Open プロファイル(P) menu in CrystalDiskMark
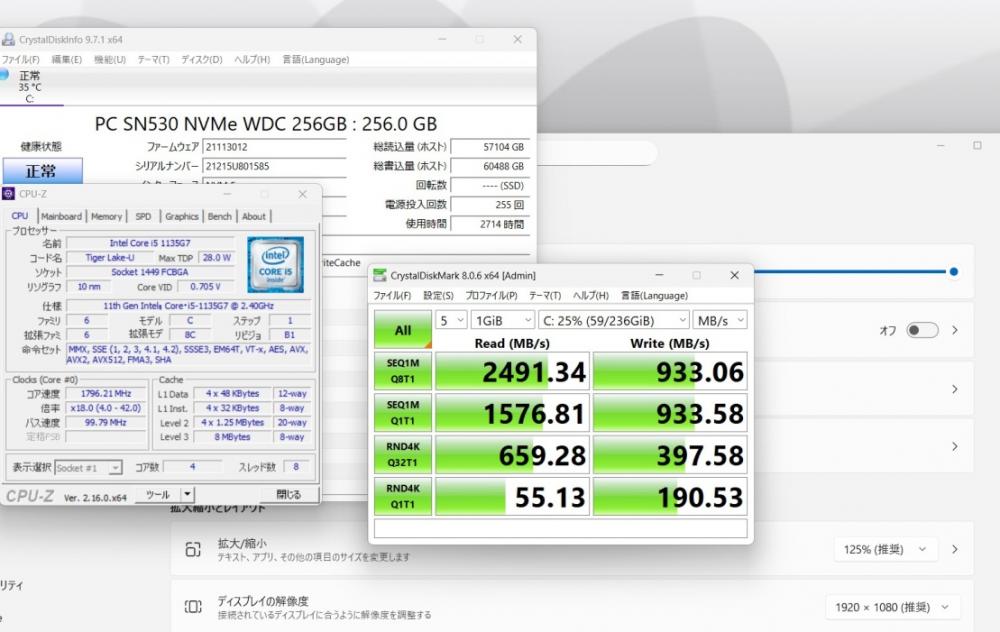 tap(491, 296)
